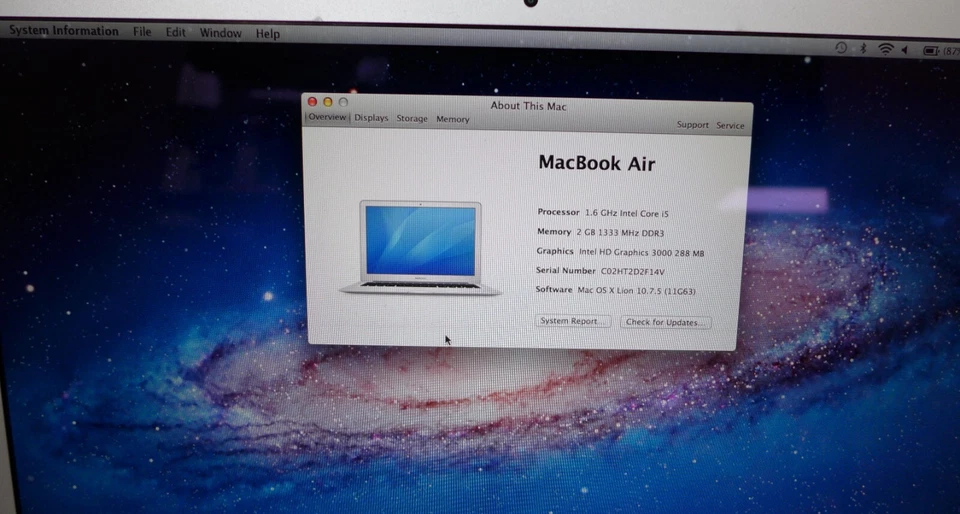Click the Processor value 1.6 GHz Intel Core i5
The image size is (960, 514).
coord(627,213)
